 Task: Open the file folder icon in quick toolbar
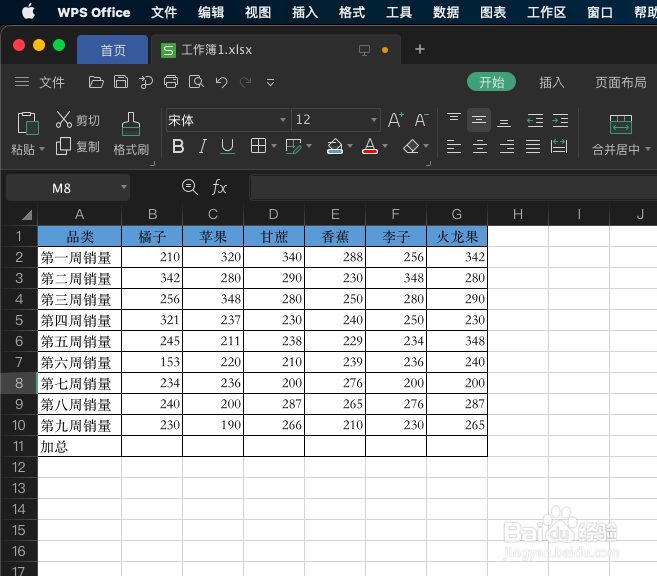[96, 82]
